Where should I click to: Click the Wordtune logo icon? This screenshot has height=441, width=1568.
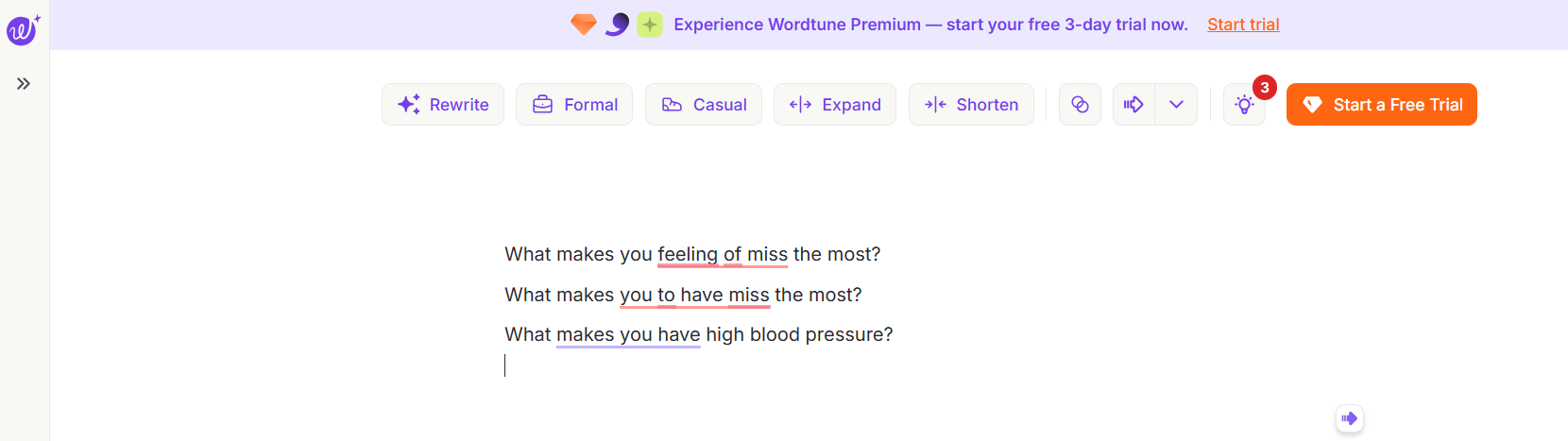coord(23,29)
